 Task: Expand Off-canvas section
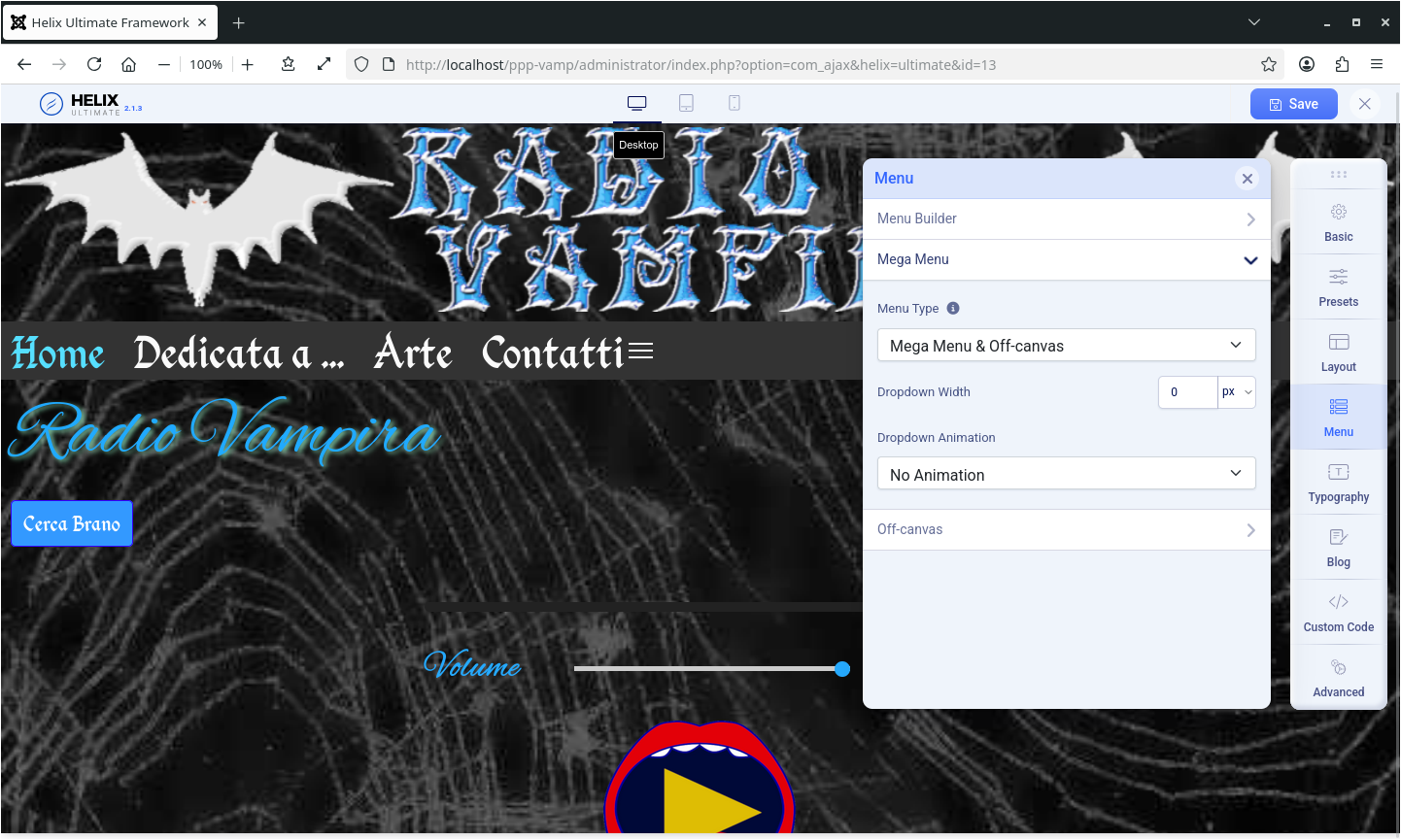click(x=1067, y=530)
